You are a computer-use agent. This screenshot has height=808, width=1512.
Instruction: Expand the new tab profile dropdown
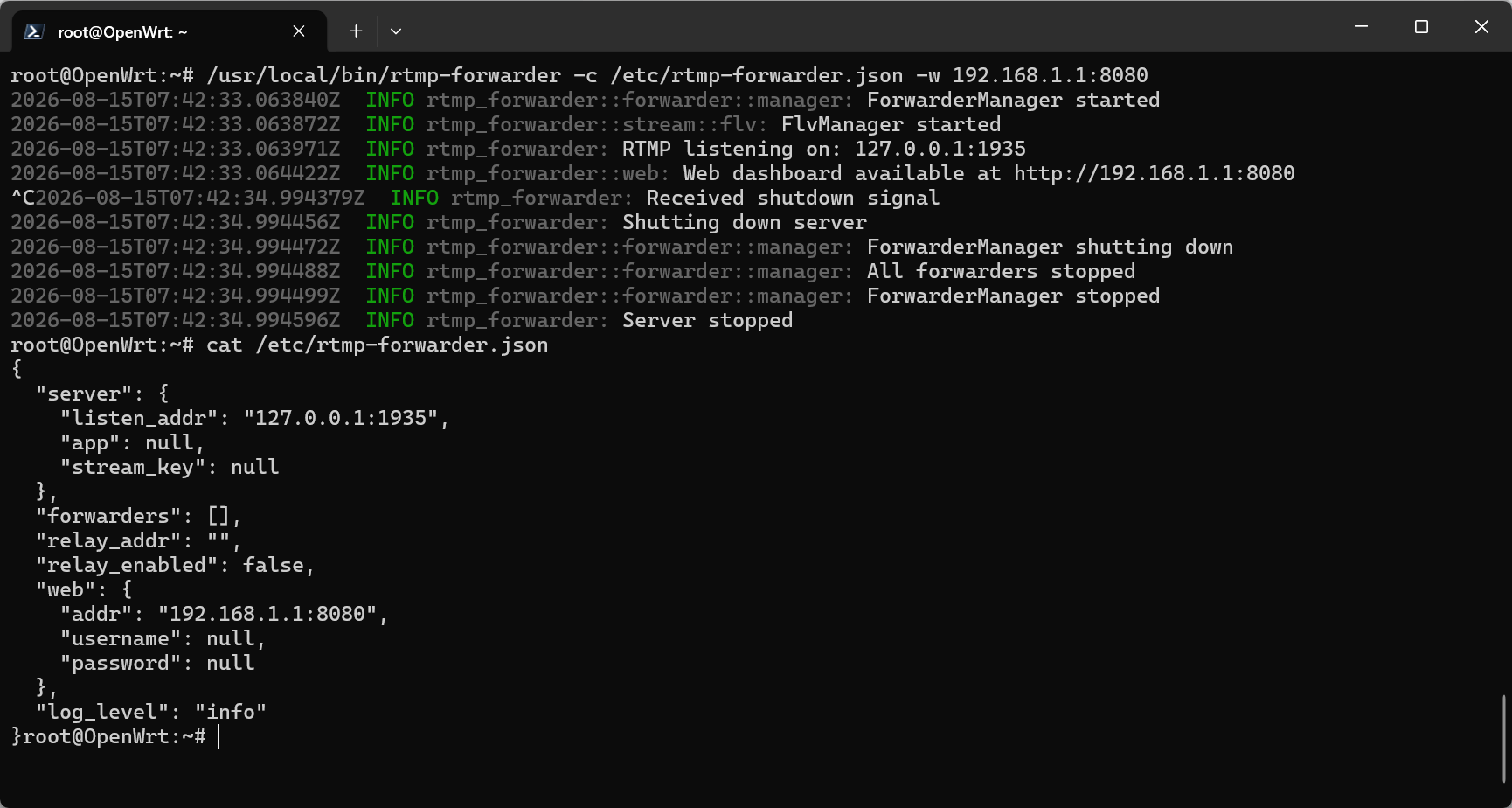396,31
